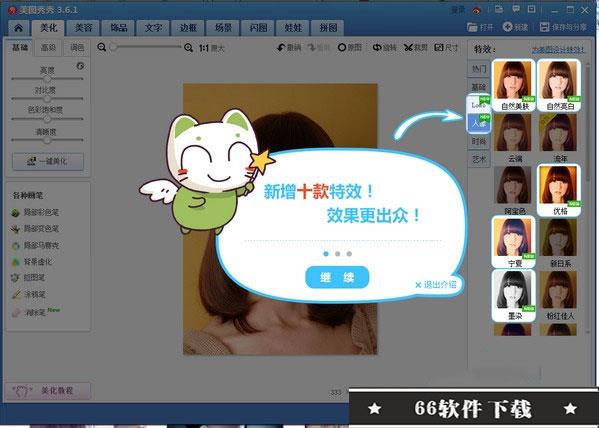The width and height of the screenshot is (599, 428).
Task: Click the reset icon beside brightness
Action: (80, 66)
